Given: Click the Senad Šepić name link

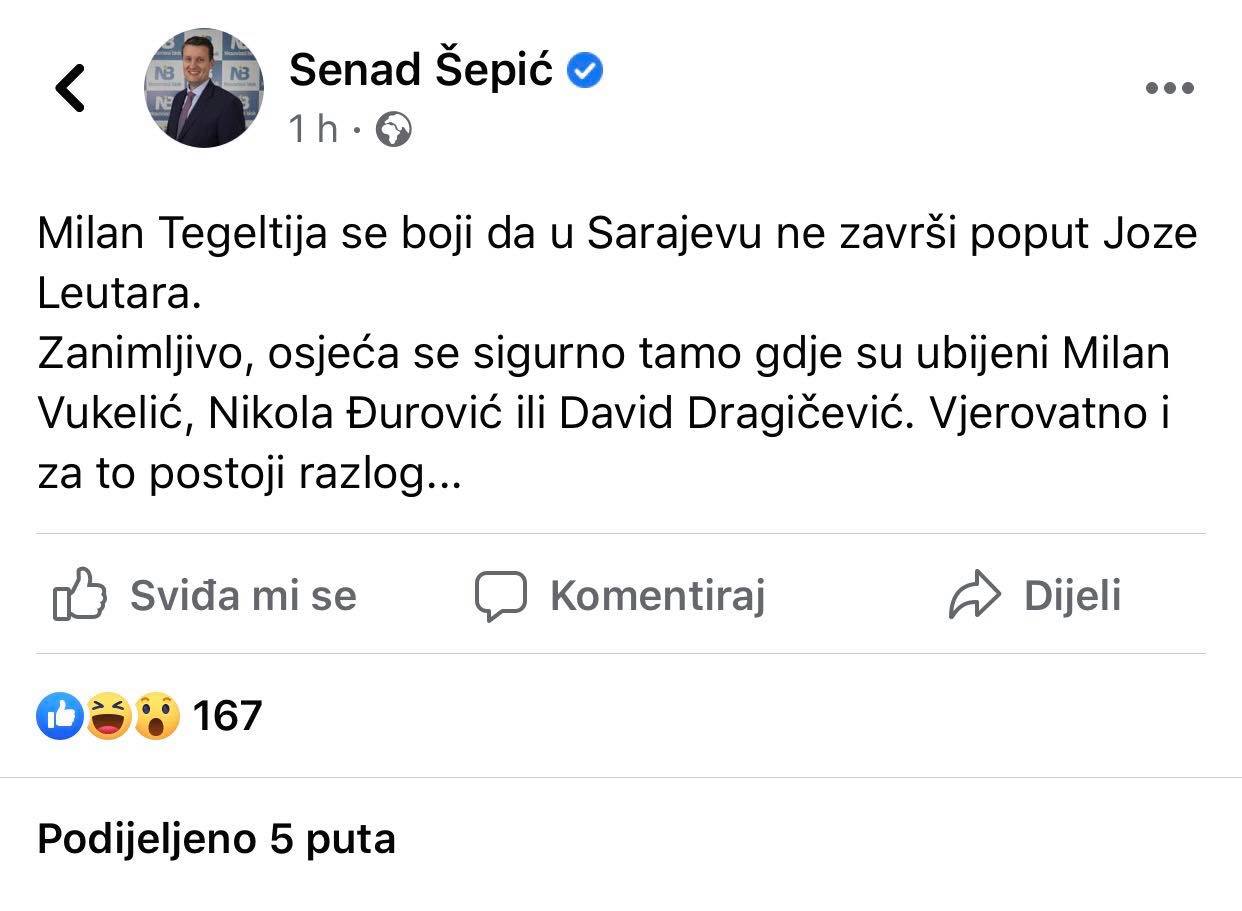Looking at the screenshot, I should pos(420,70).
